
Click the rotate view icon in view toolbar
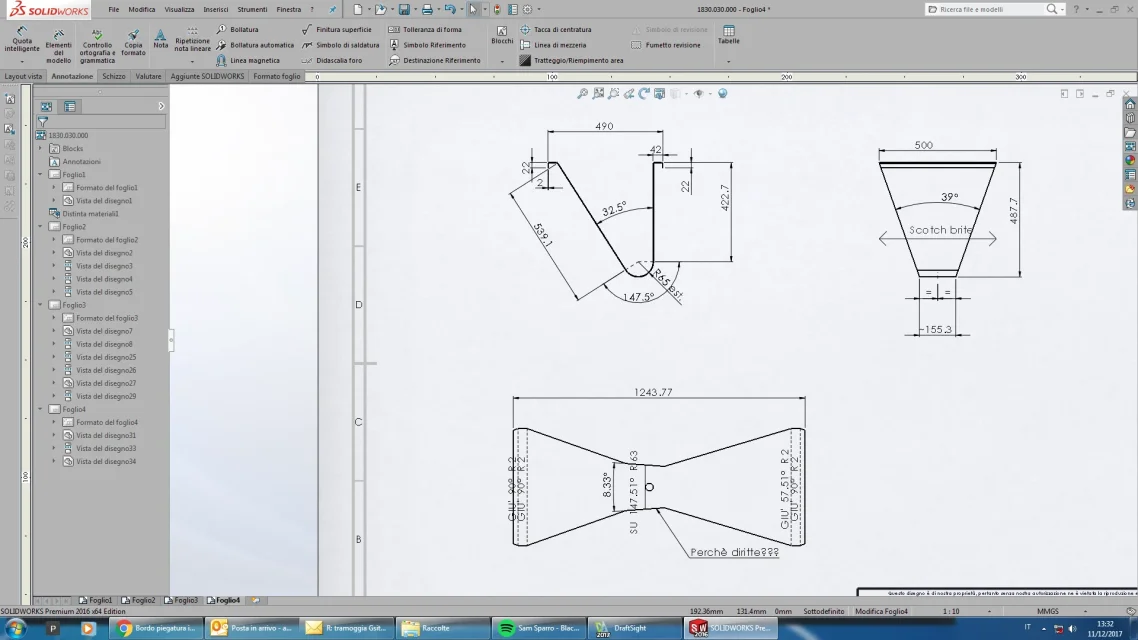(644, 94)
